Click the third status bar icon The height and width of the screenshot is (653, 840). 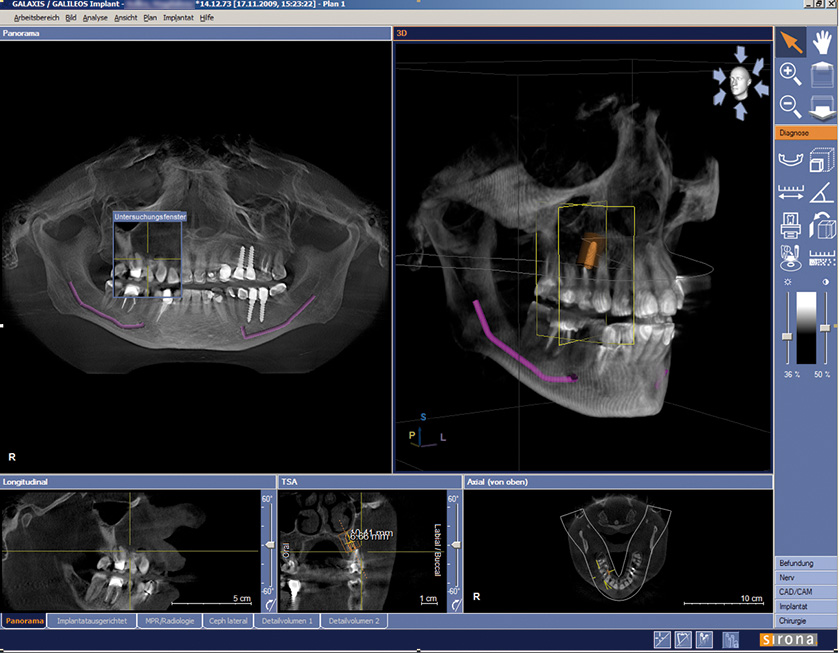(x=704, y=640)
